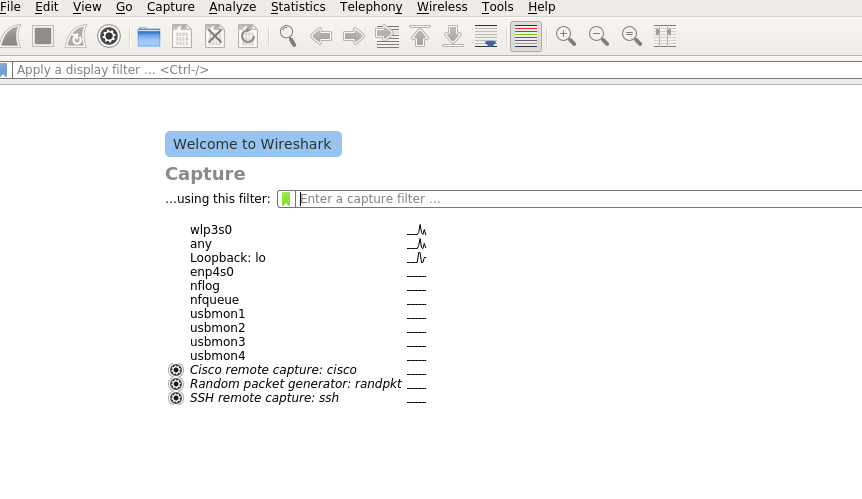862x499 pixels.
Task: Click into the display filter field
Action: pyautogui.click(x=430, y=70)
